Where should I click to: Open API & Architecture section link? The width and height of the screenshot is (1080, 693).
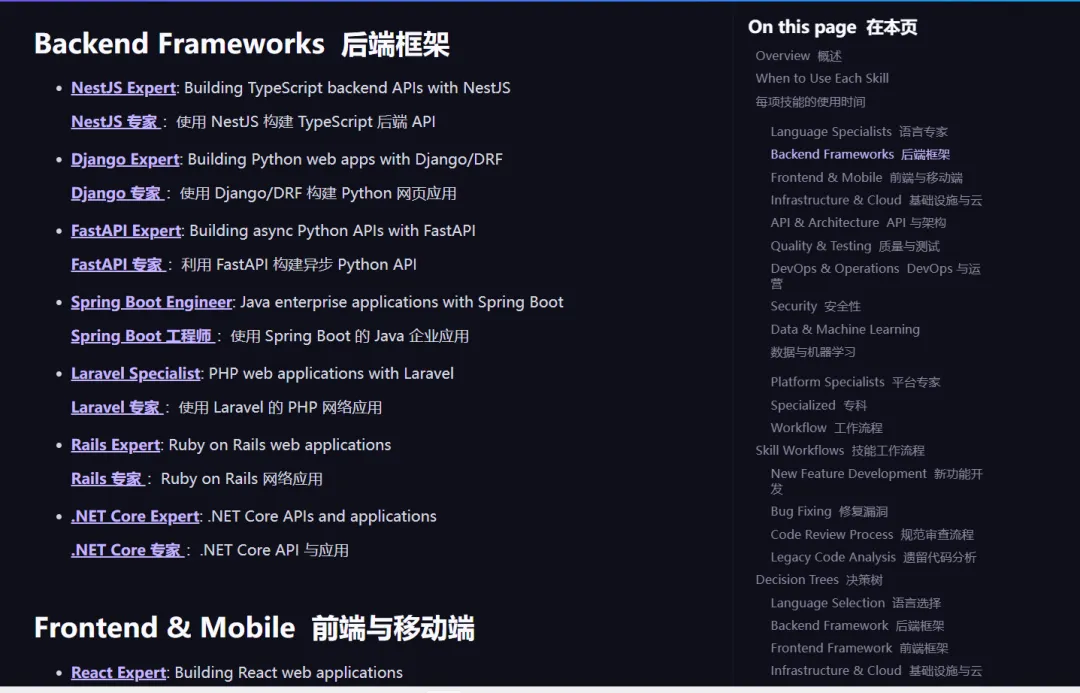(x=858, y=223)
